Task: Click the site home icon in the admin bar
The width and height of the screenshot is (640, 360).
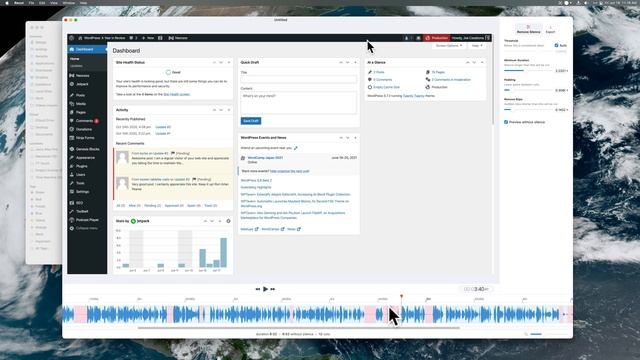Action: click(80, 38)
